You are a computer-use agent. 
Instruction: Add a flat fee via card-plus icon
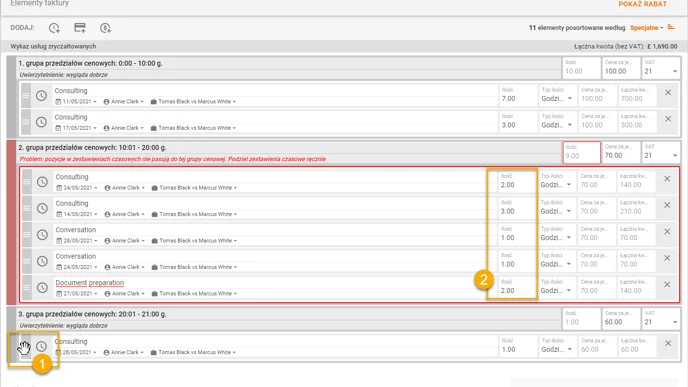pos(80,28)
